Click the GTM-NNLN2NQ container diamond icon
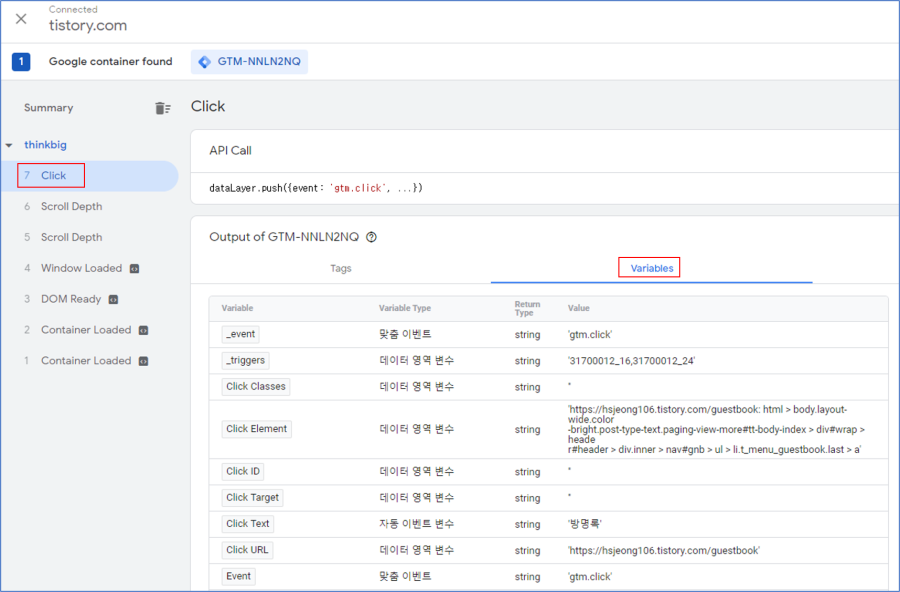 [x=204, y=61]
